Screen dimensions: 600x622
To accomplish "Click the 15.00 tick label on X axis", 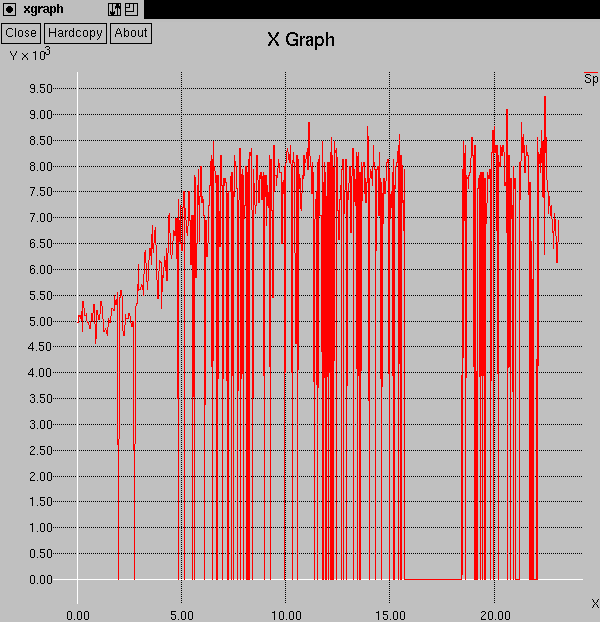I will tap(390, 615).
